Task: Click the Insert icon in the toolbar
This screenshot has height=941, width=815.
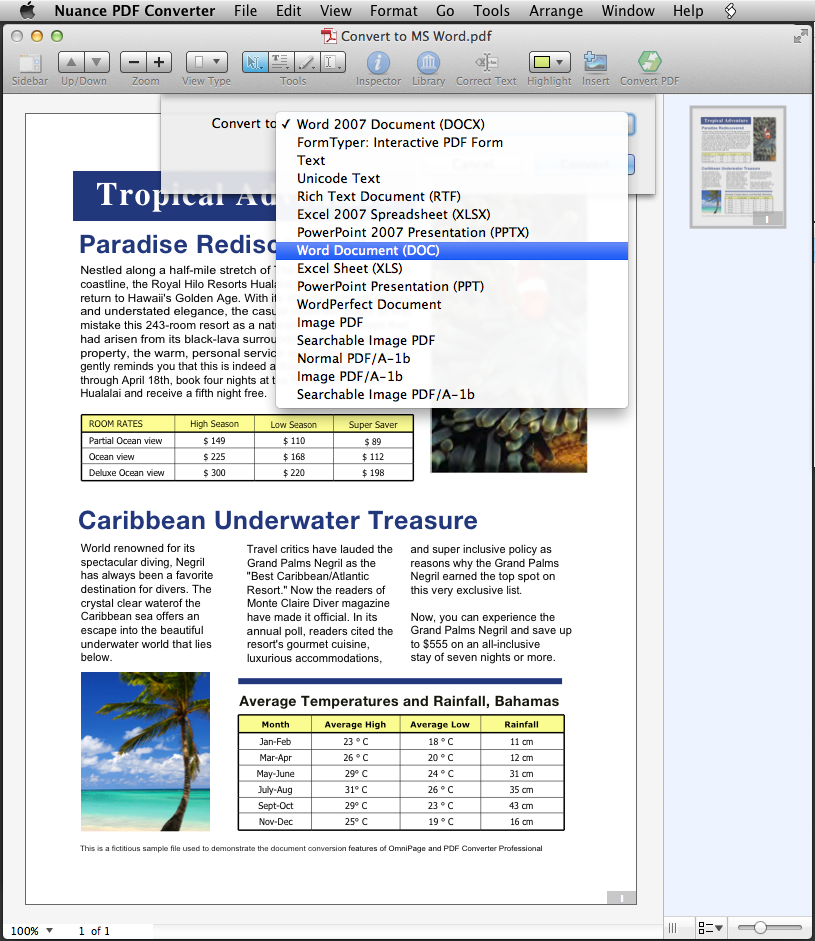Action: (x=595, y=63)
